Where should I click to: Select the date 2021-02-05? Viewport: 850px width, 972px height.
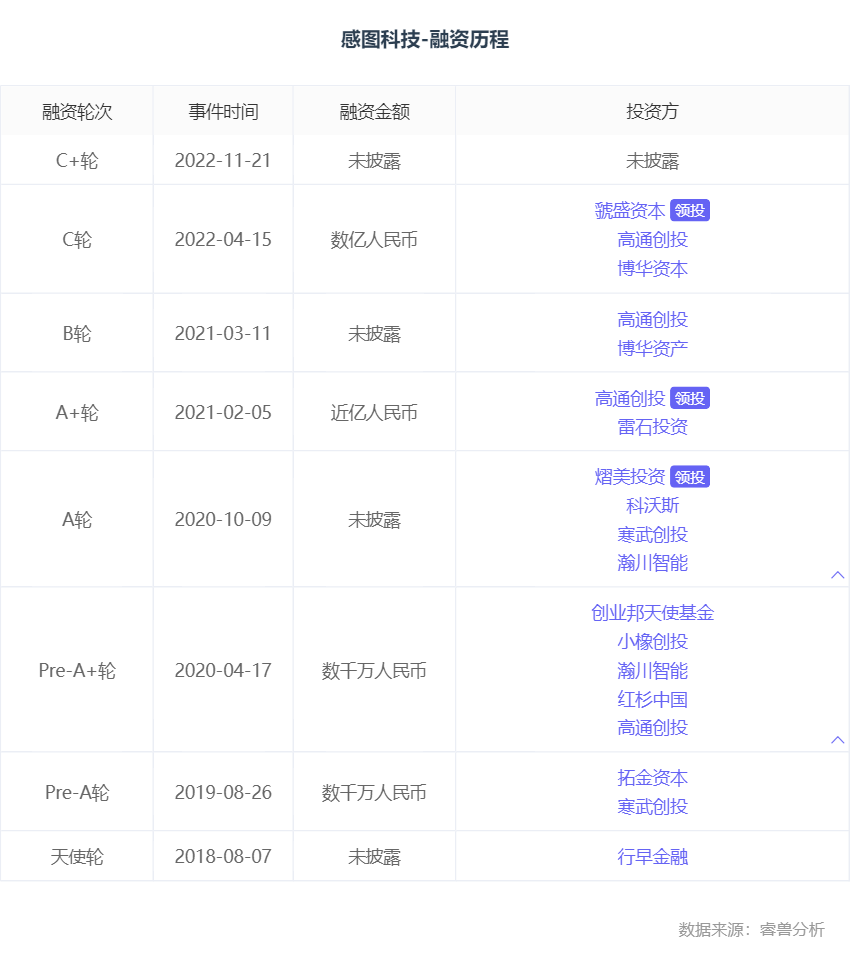point(223,412)
